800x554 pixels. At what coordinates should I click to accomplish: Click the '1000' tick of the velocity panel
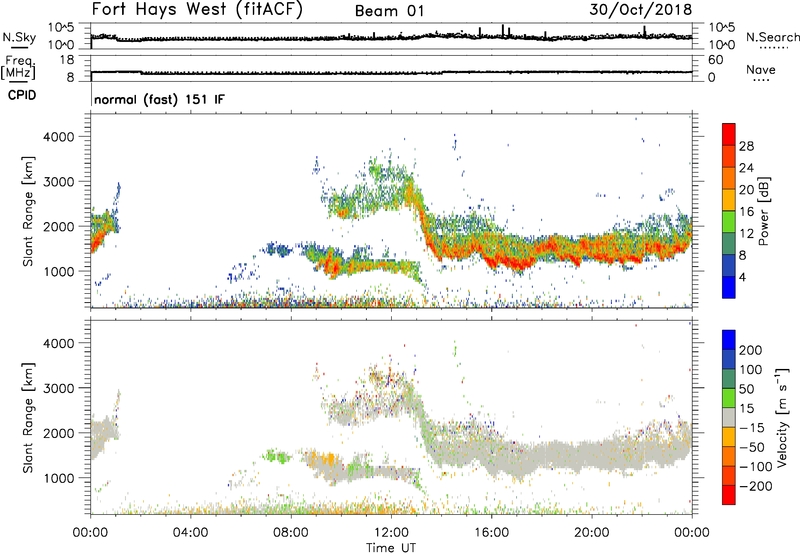click(58, 478)
